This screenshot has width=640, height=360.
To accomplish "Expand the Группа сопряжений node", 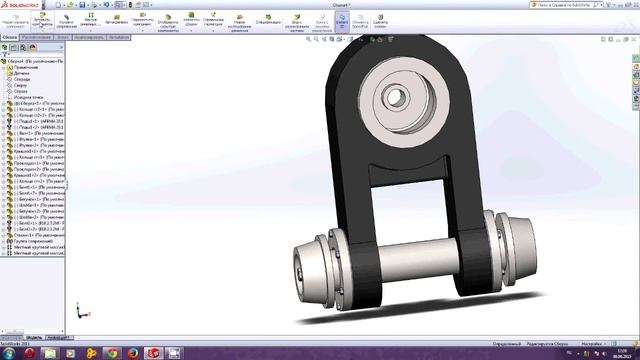I will (4, 241).
